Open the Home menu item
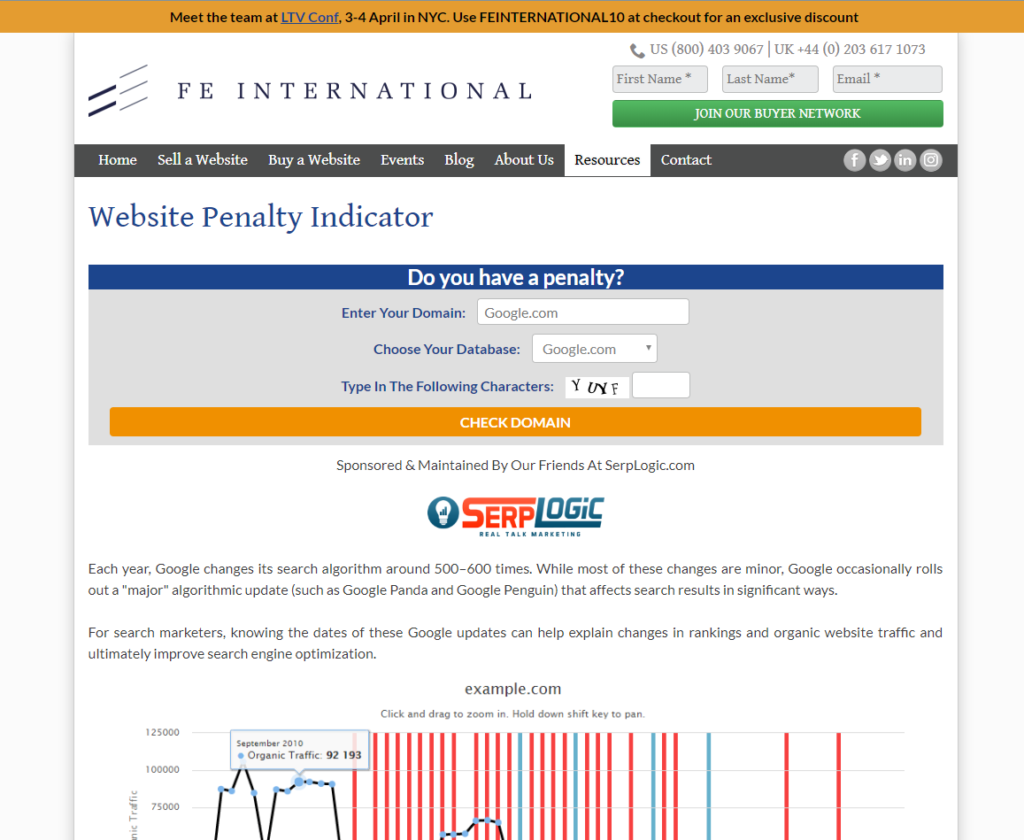The image size is (1024, 840). (x=118, y=160)
